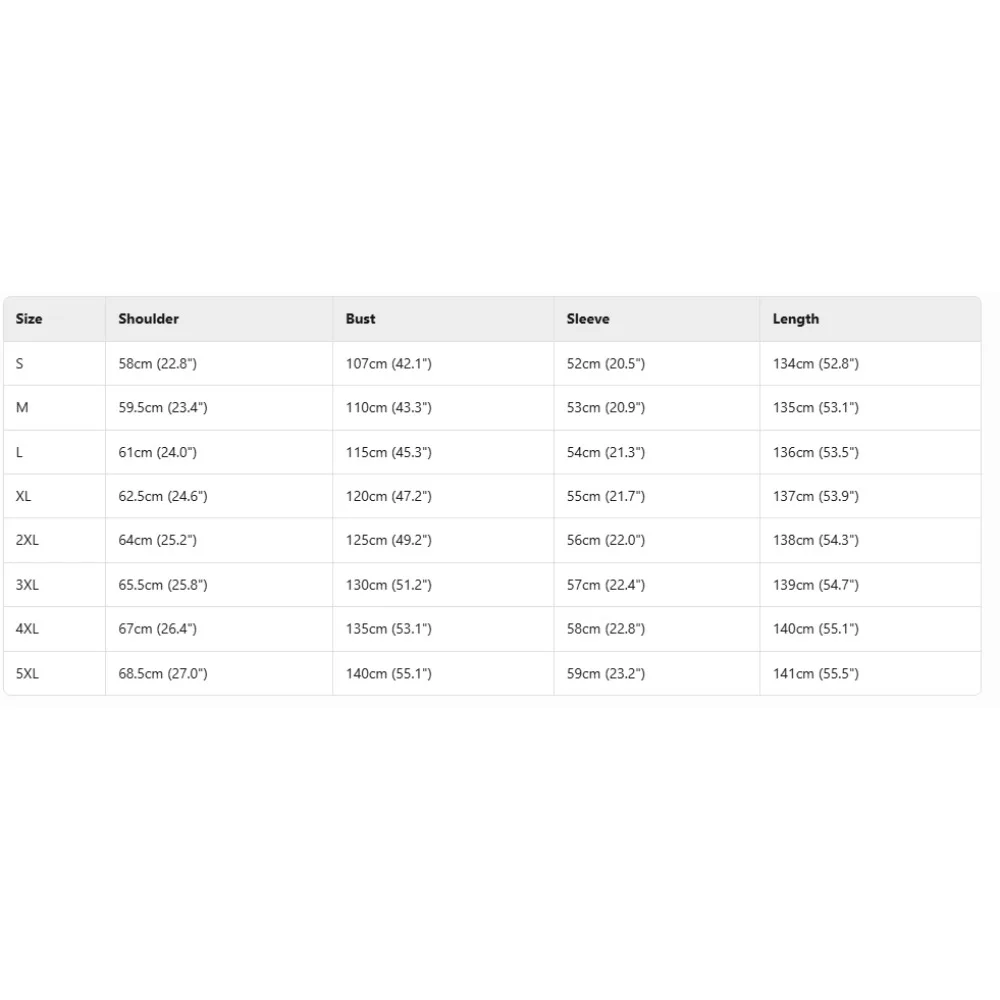Click the Size column header
The image size is (1000, 1000).
(x=29, y=319)
